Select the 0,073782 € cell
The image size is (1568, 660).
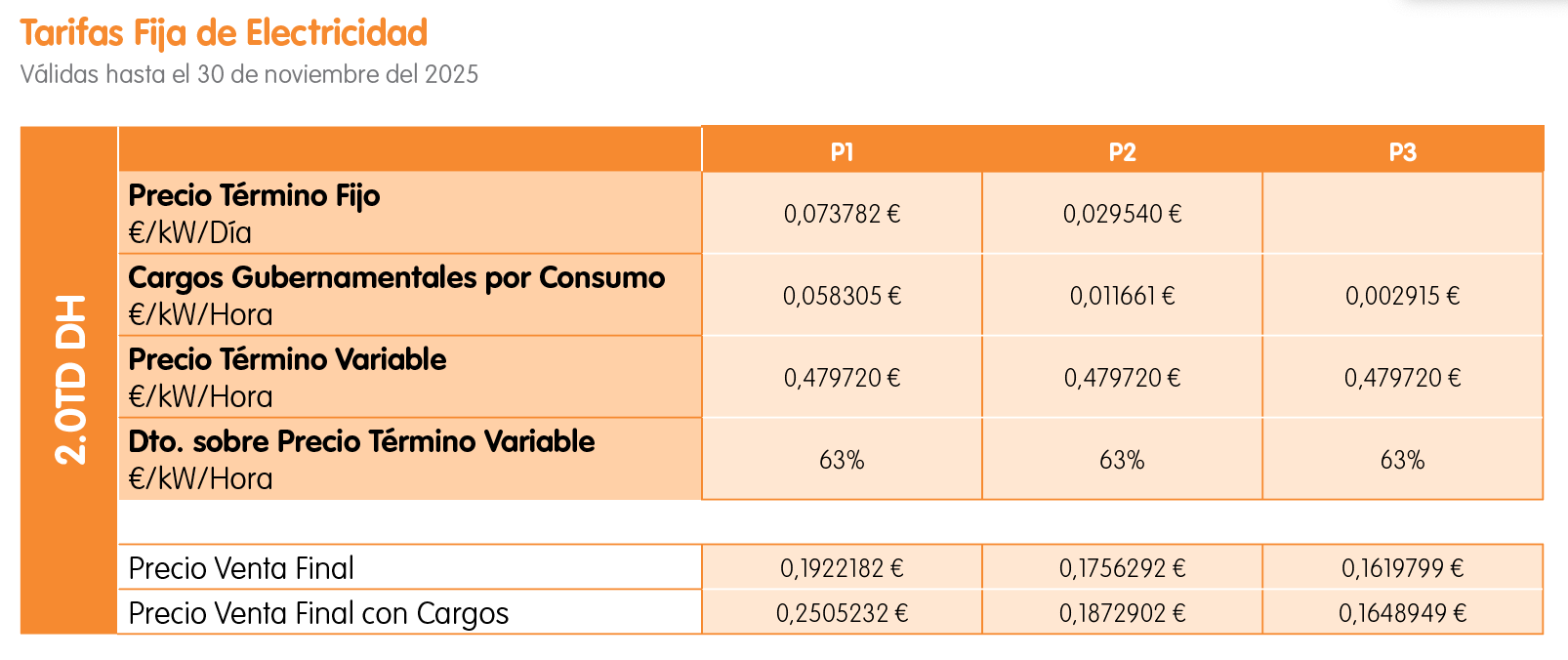842,214
